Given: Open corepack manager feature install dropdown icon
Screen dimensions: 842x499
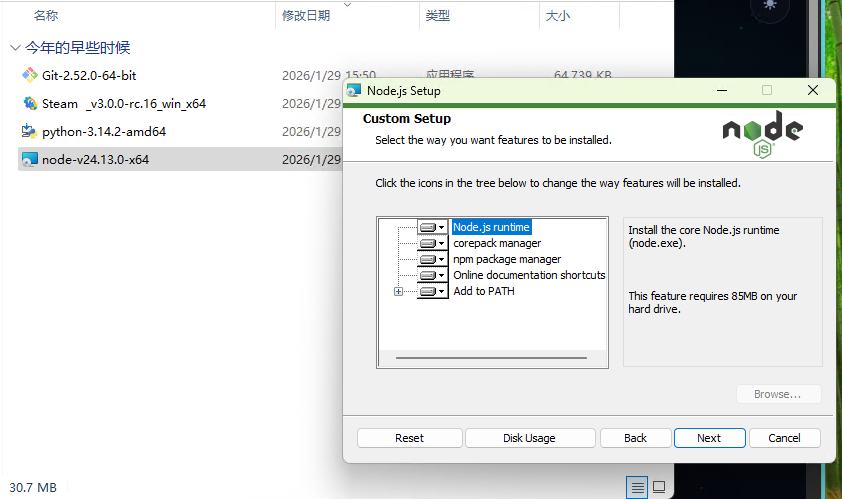Looking at the screenshot, I should 432,243.
